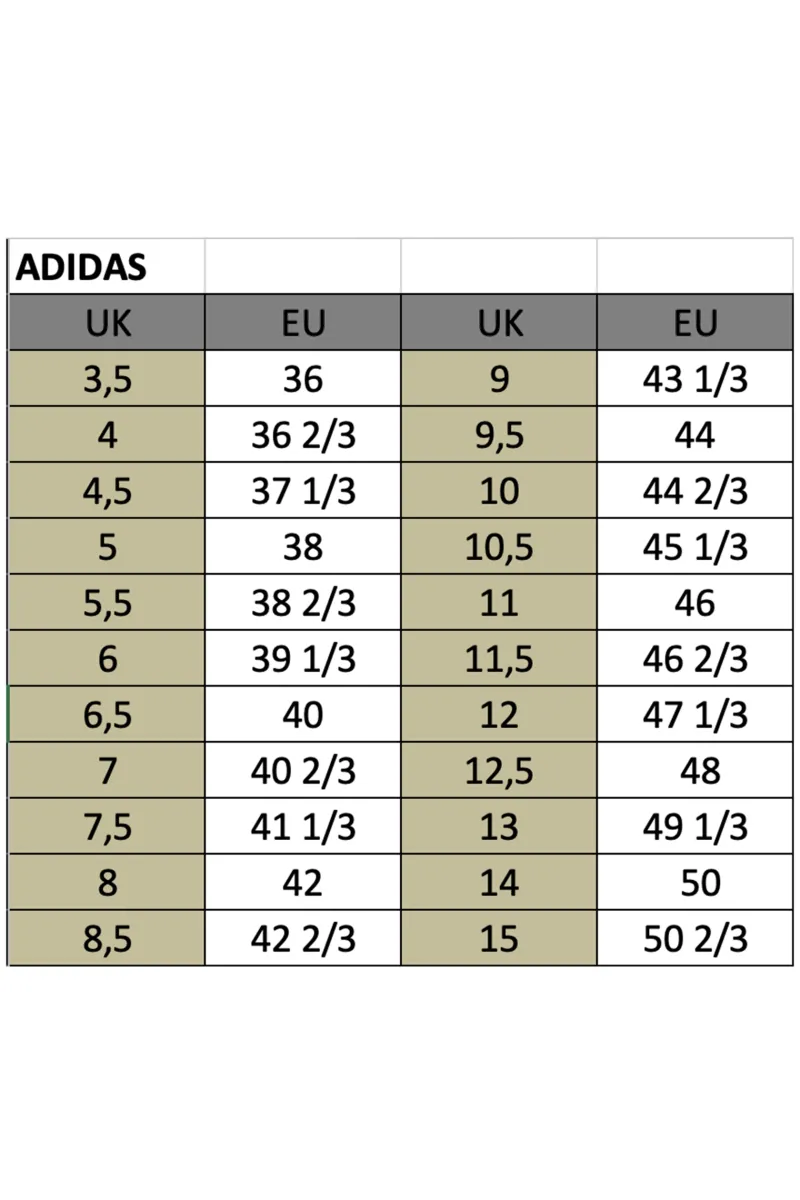This screenshot has width=800, height=1200.
Task: Click the UK 10,5 cell
Action: (499, 547)
